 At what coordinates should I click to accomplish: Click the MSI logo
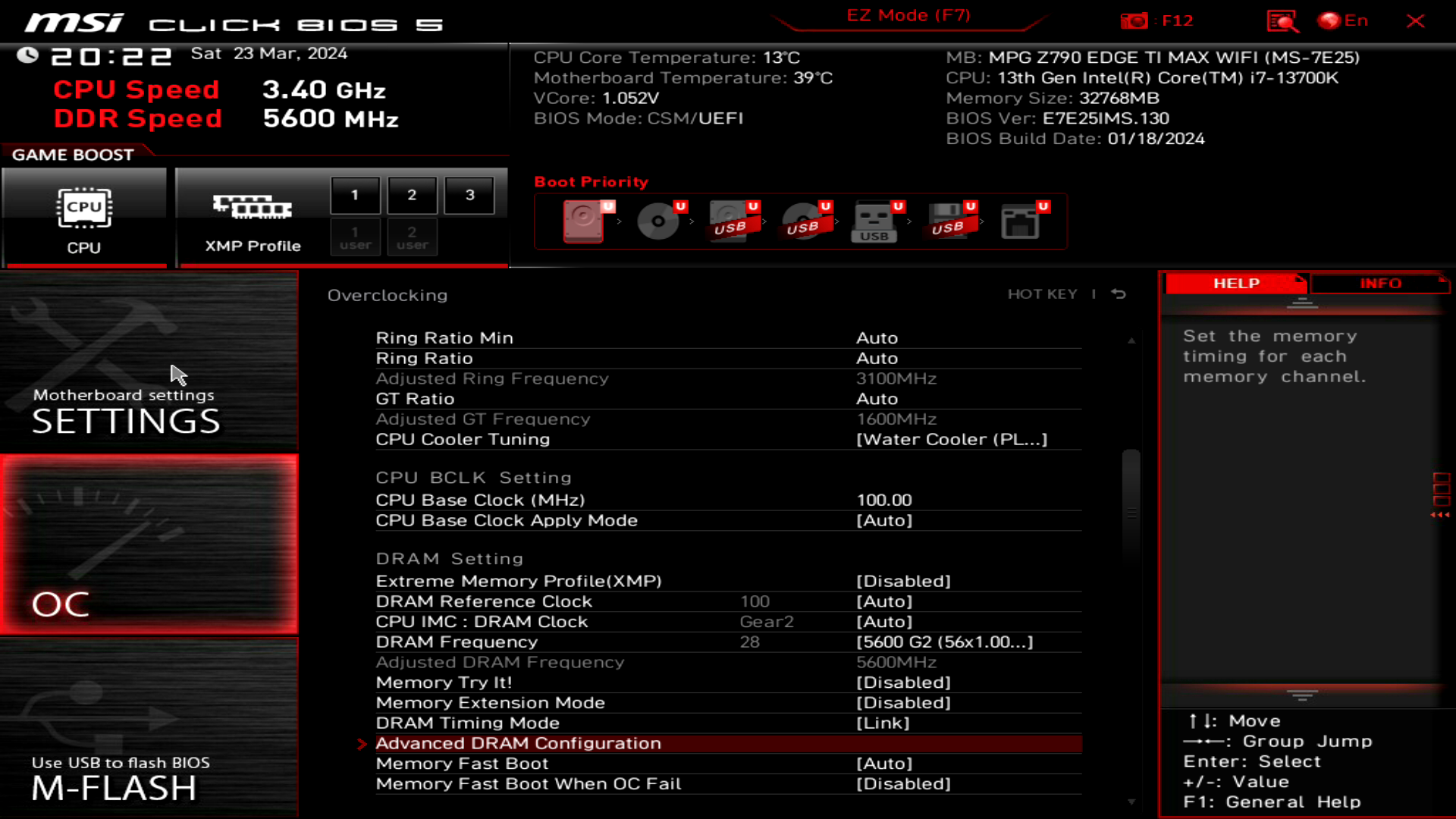tap(74, 23)
